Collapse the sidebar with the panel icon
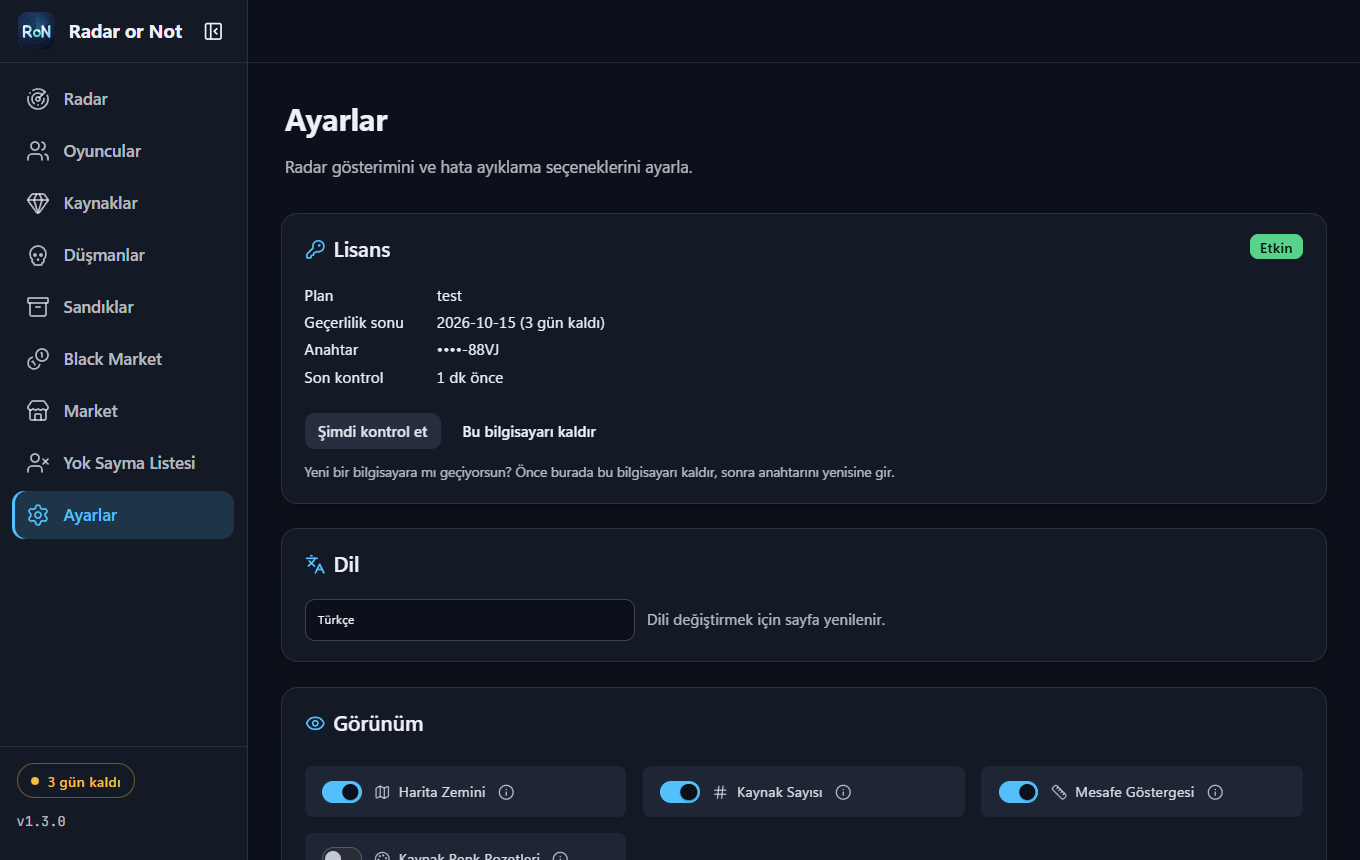This screenshot has width=1360, height=860. (x=213, y=31)
